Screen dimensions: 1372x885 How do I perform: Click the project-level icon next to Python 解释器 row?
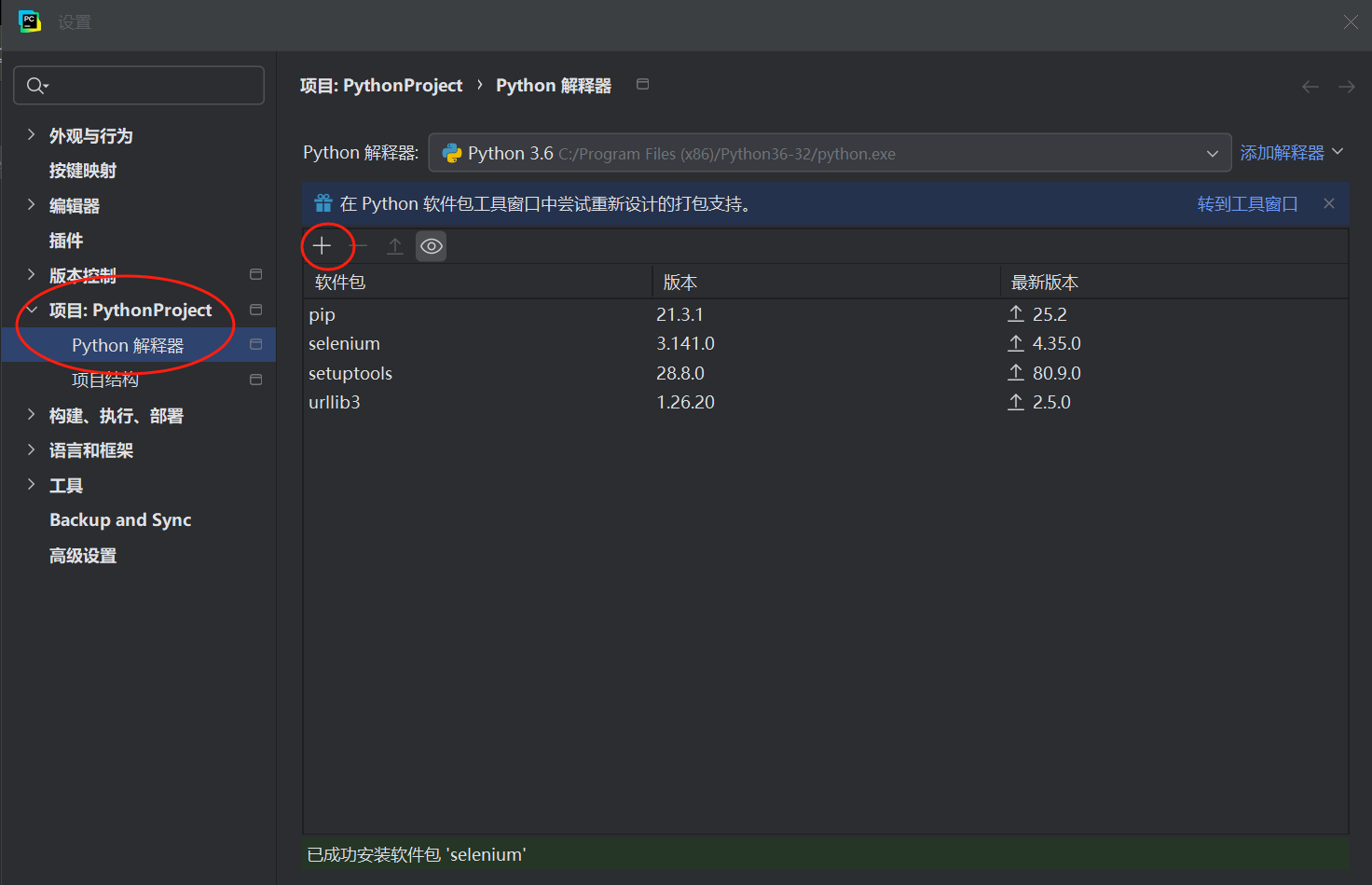tap(255, 344)
